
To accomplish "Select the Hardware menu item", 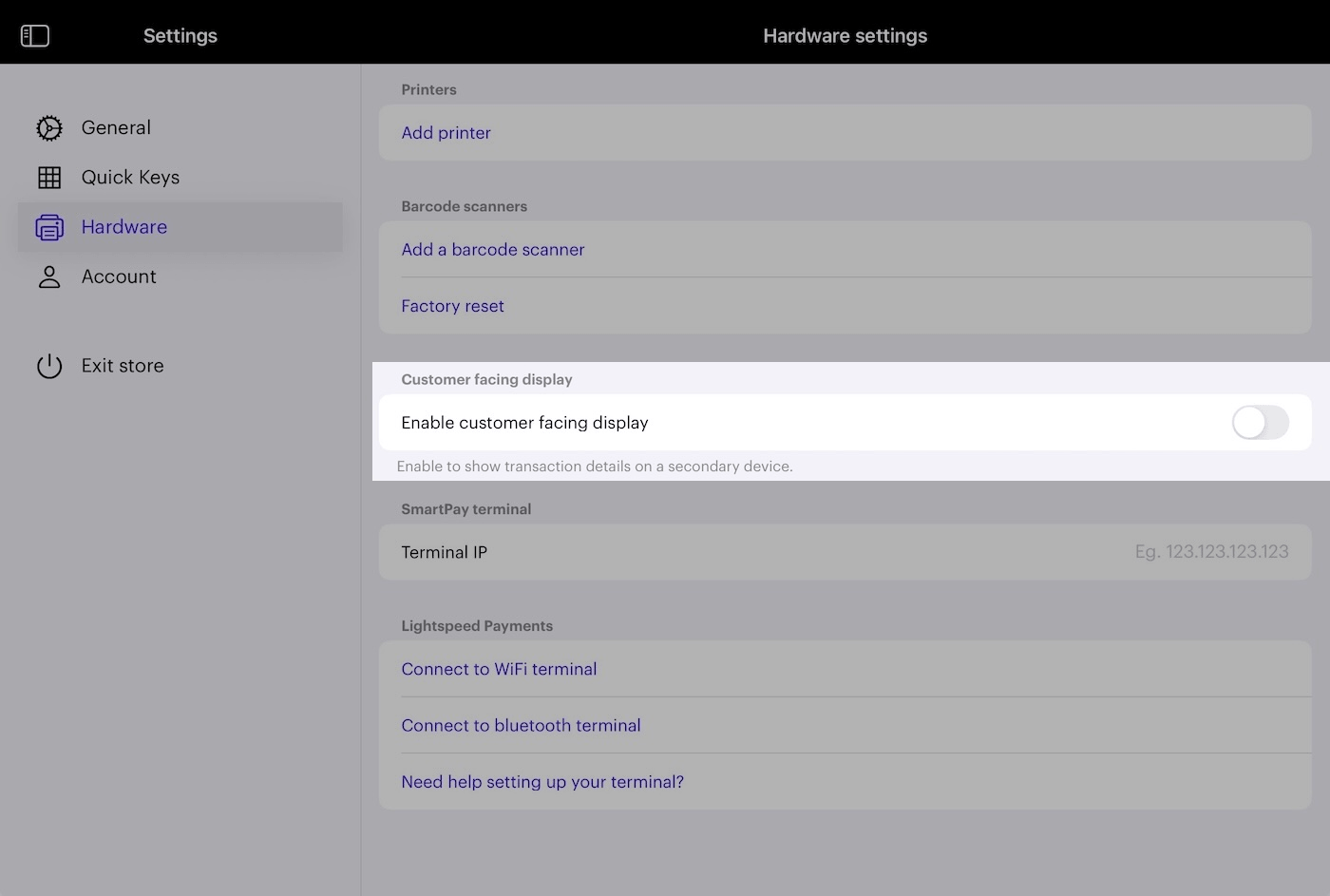I will point(180,227).
